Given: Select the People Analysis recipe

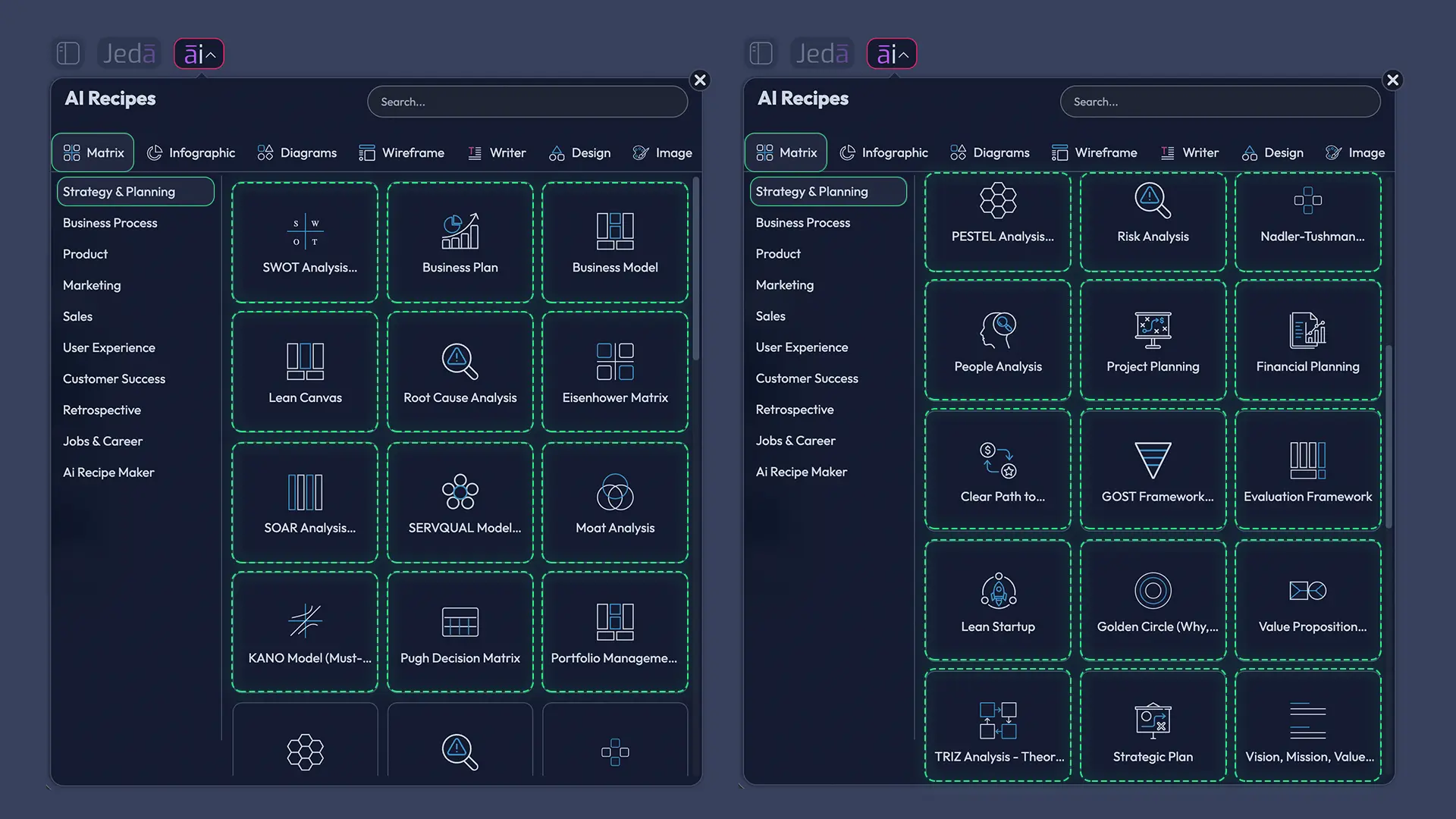Looking at the screenshot, I should 998,340.
